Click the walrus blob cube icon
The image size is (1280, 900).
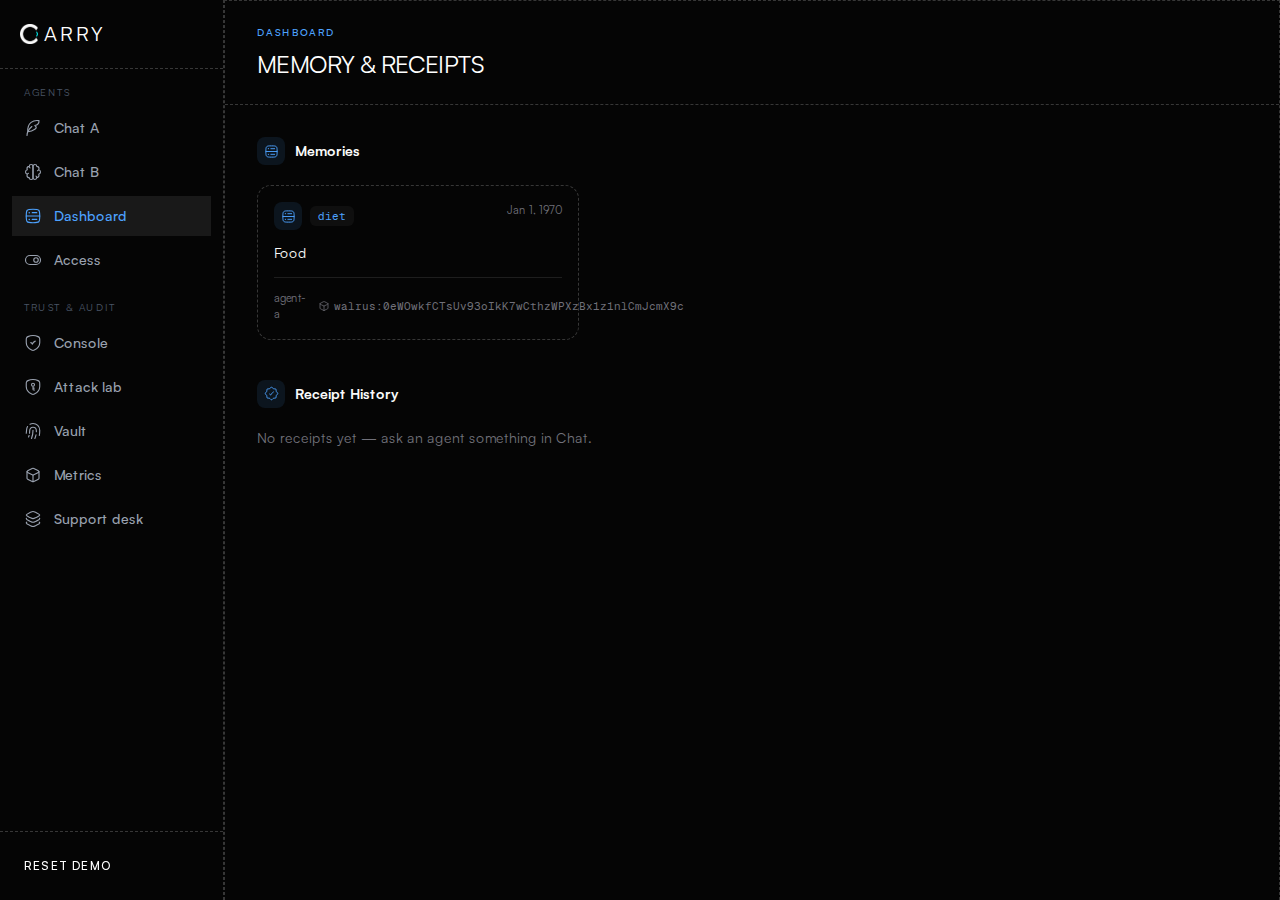(x=324, y=306)
